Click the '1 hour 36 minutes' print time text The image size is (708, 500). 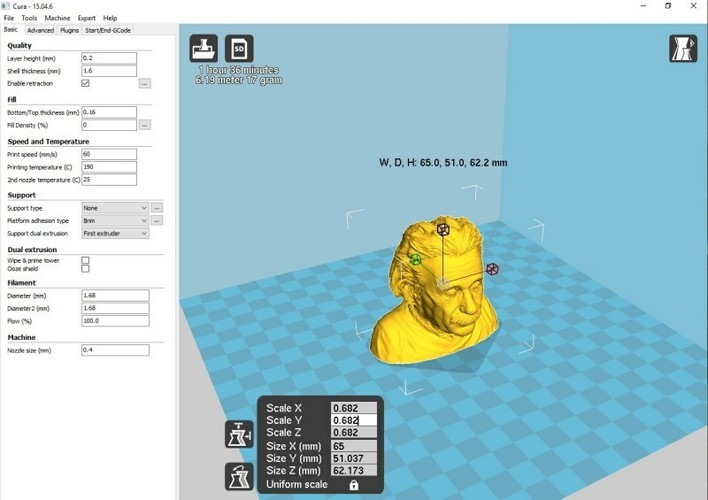(x=238, y=70)
